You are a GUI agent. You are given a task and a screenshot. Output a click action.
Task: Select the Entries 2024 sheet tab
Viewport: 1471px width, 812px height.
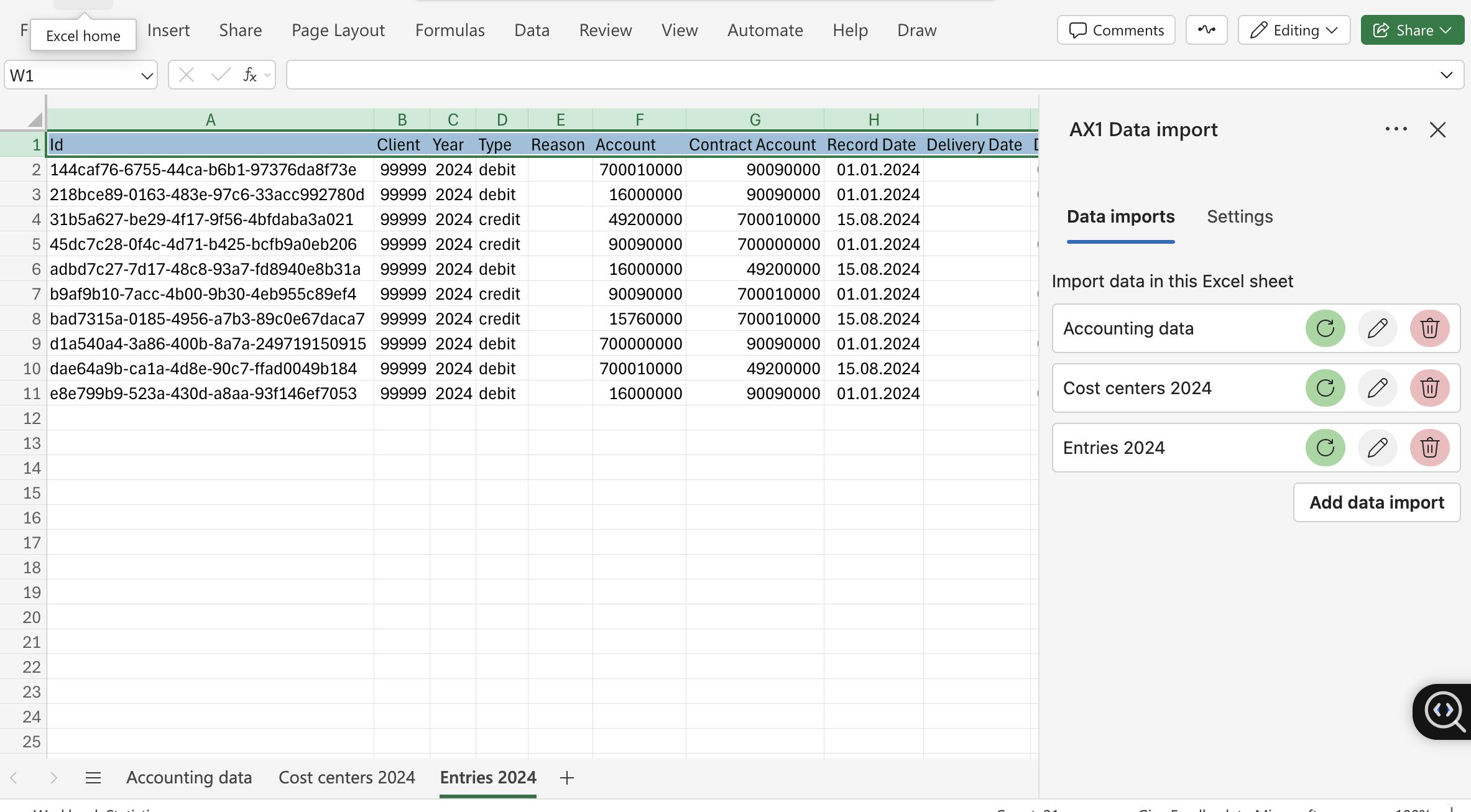[488, 777]
